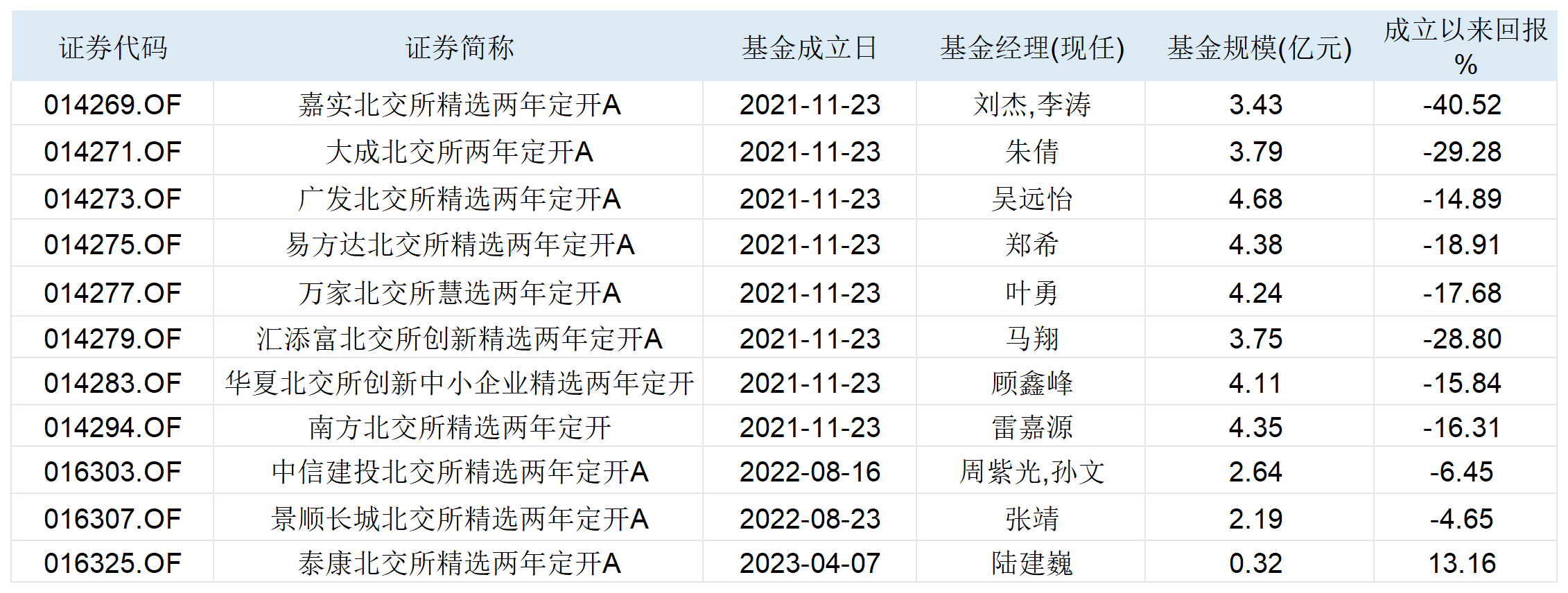Select fund code 014269.OF cell
Image resolution: width=1568 pixels, height=593 pixels.
pos(112,105)
